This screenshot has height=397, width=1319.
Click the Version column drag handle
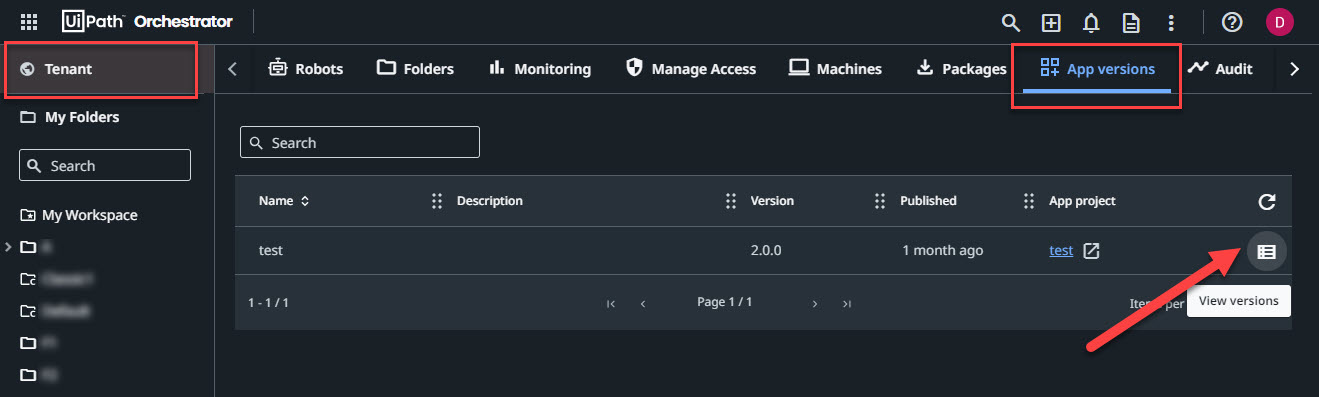point(731,201)
